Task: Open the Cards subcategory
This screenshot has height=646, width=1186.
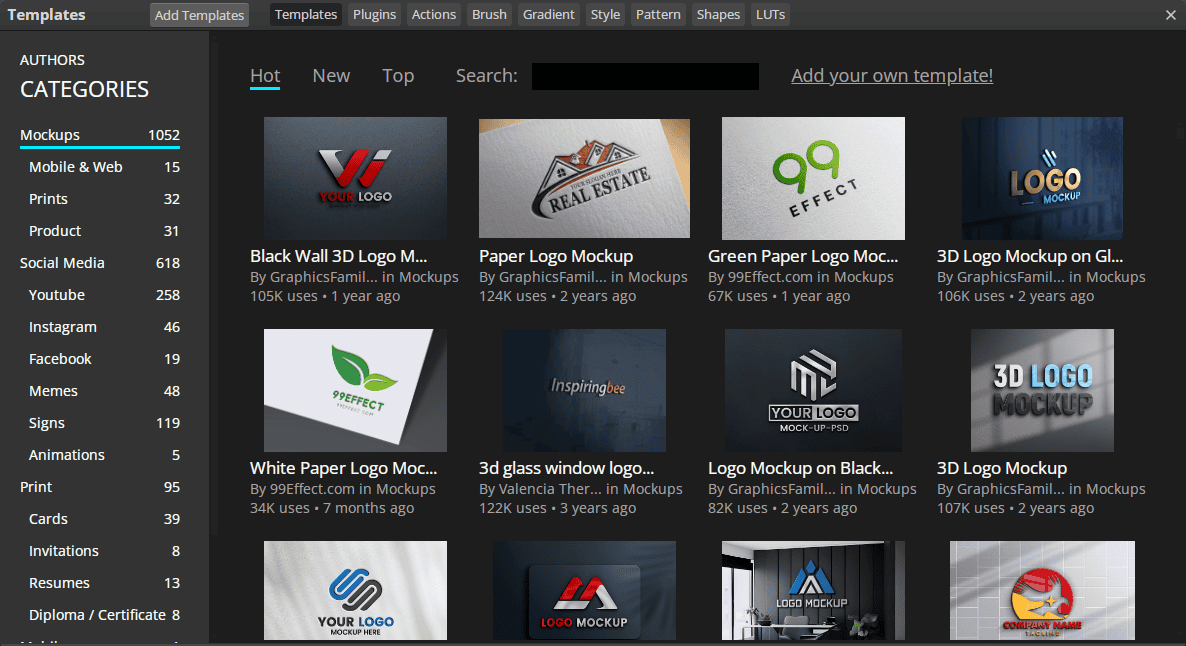Action: click(x=104, y=519)
